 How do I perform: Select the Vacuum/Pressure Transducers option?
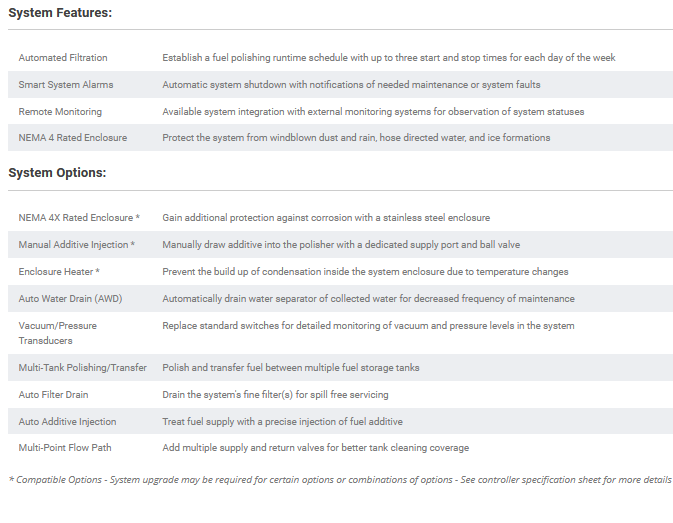[x=60, y=332]
